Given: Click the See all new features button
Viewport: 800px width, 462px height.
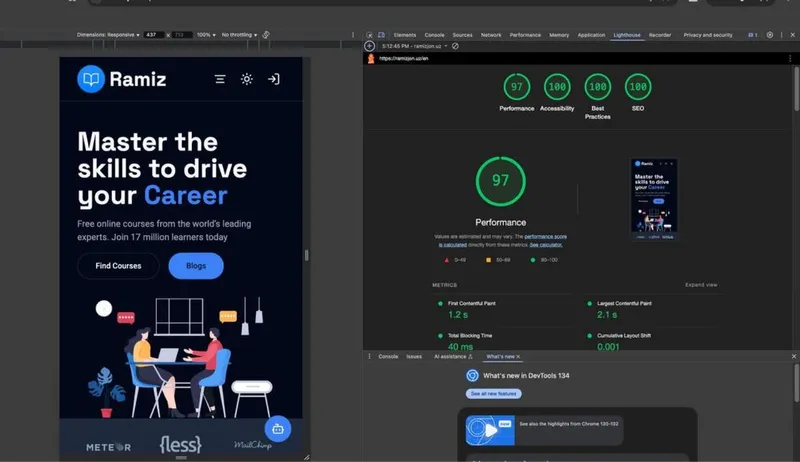Looking at the screenshot, I should point(493,394).
